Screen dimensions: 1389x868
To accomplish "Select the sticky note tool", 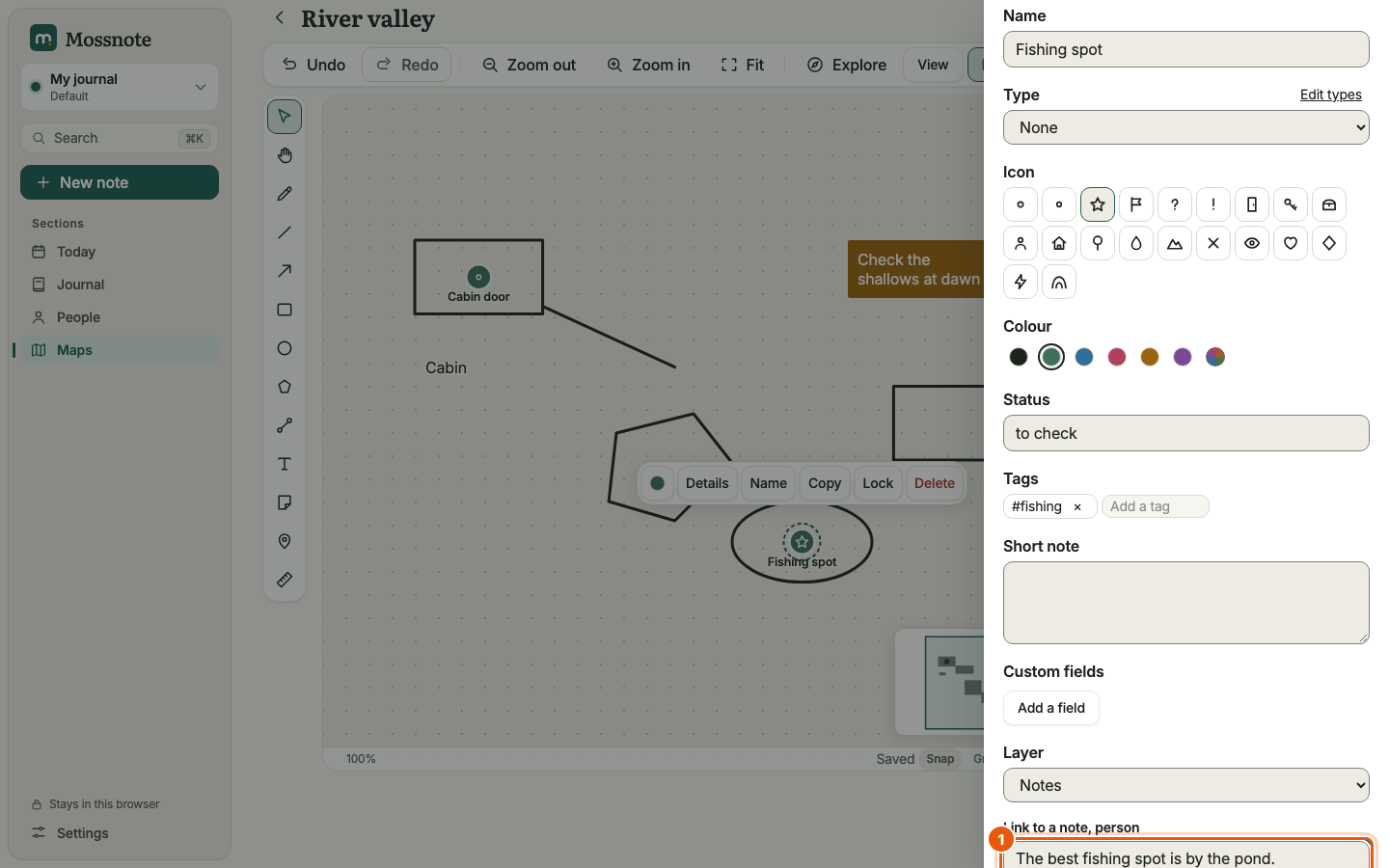I will click(x=285, y=502).
